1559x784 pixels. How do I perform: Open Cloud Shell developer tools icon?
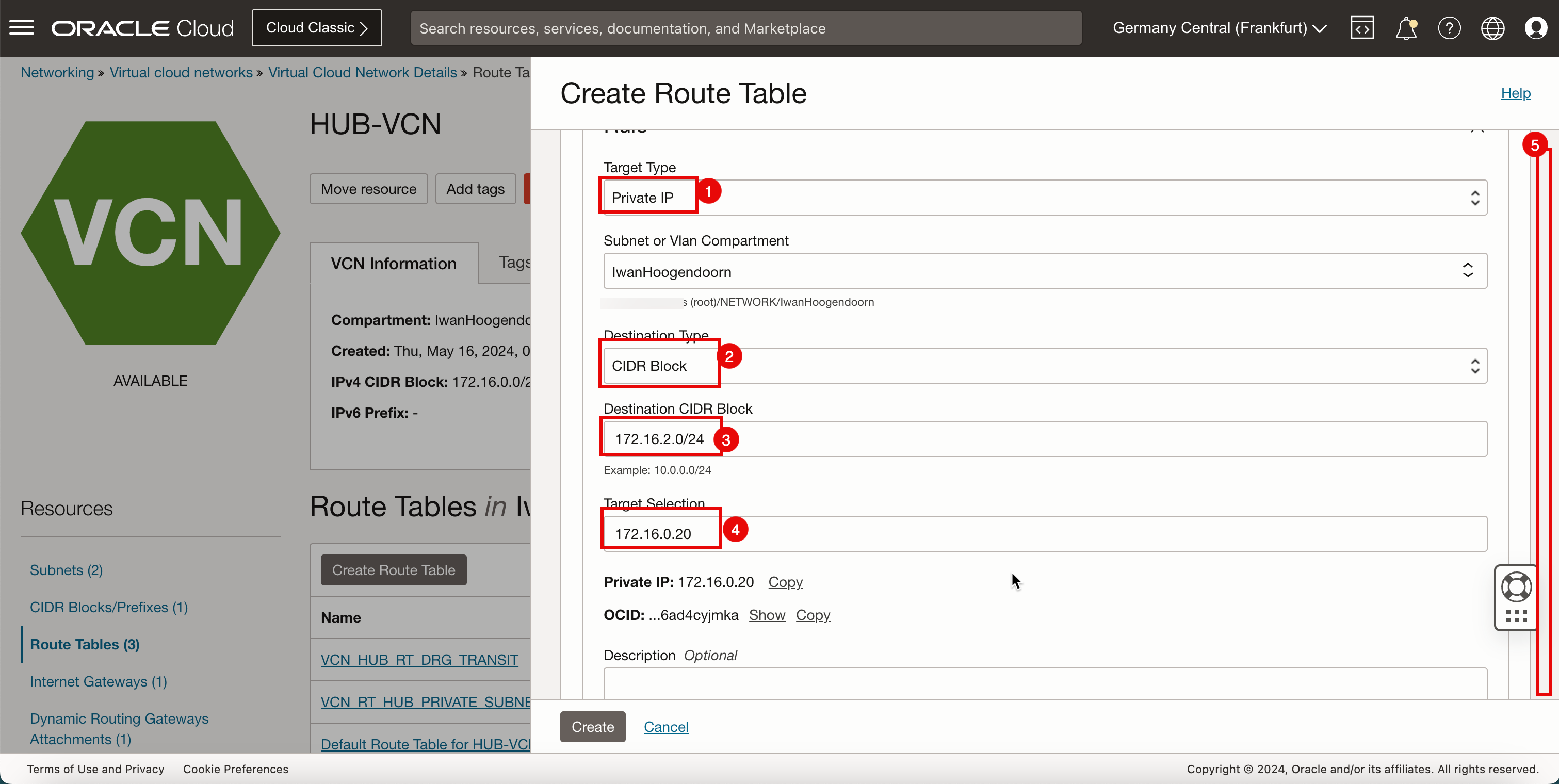coord(1362,28)
